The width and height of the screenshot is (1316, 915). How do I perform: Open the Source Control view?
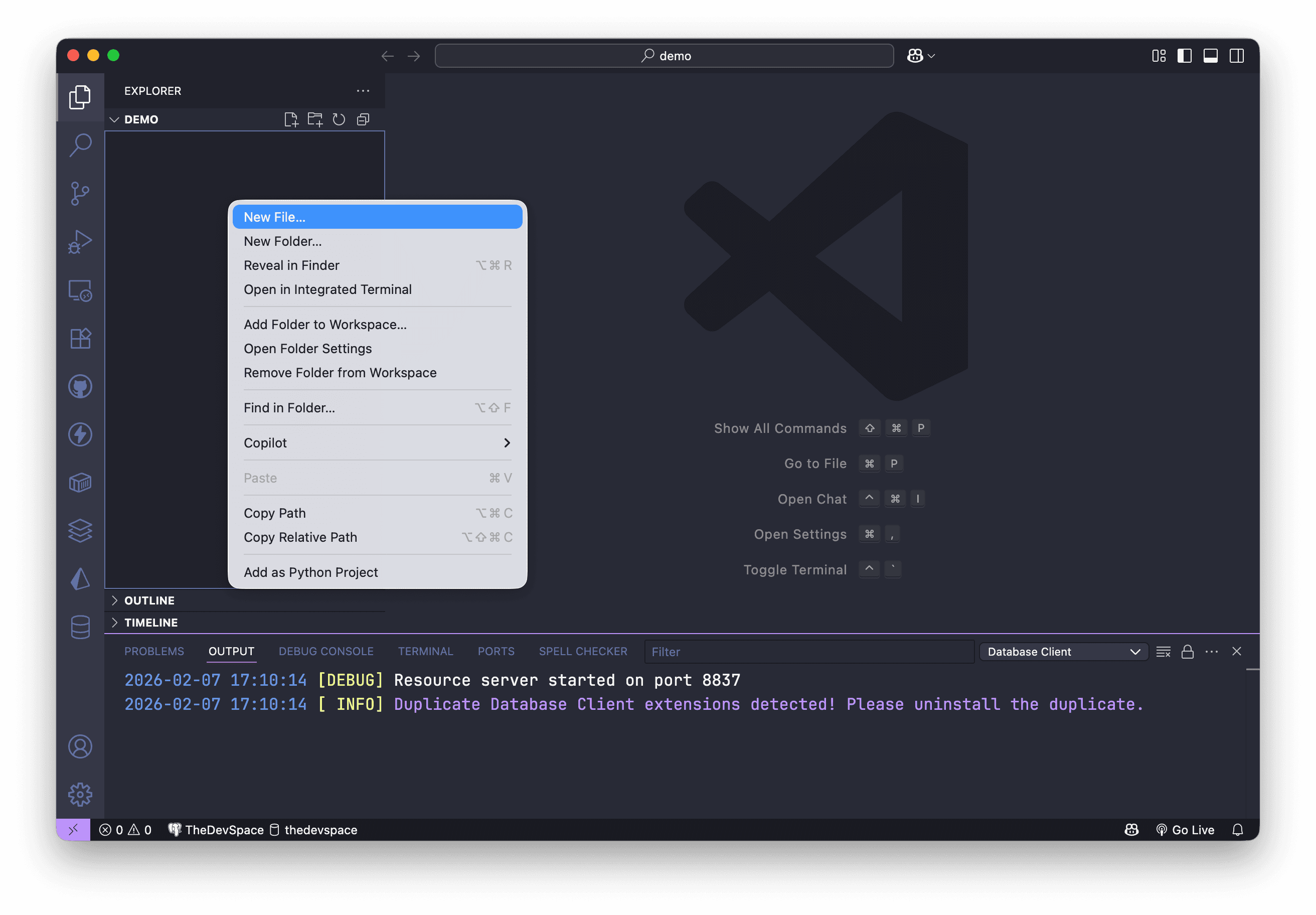click(x=80, y=193)
